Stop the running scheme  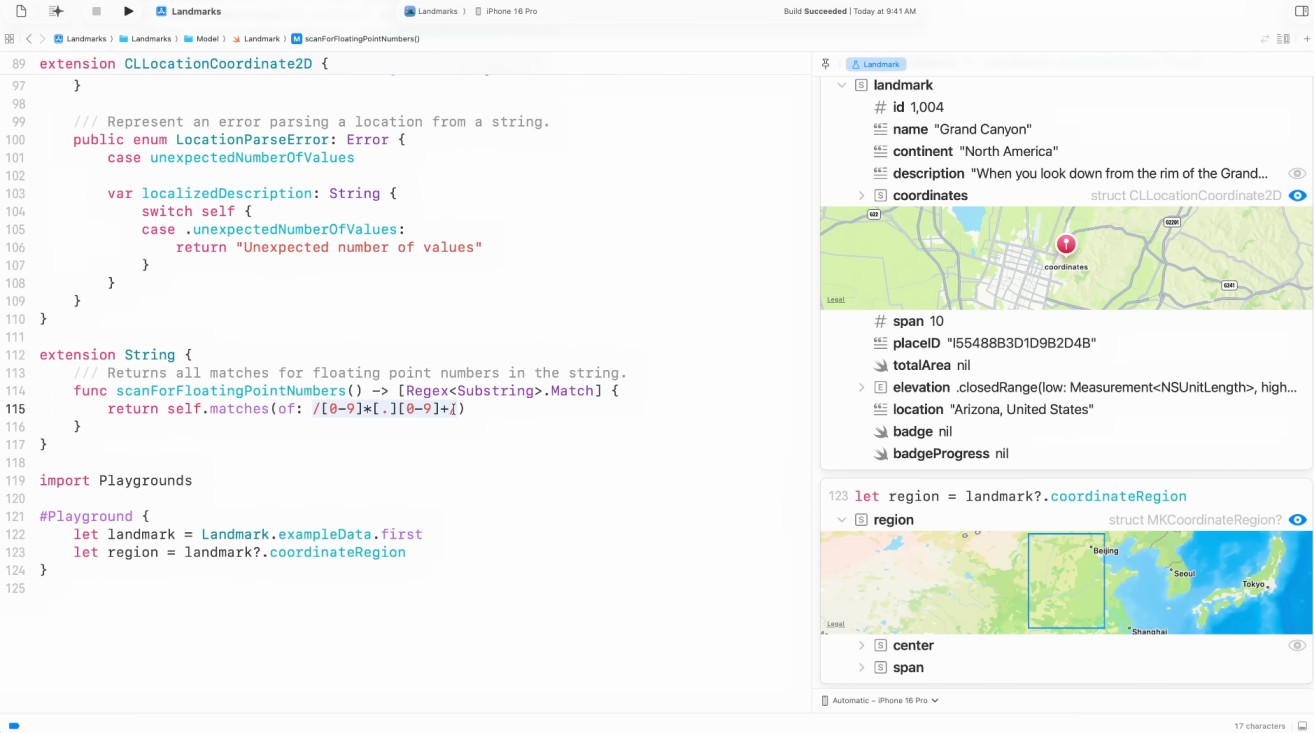click(x=96, y=11)
